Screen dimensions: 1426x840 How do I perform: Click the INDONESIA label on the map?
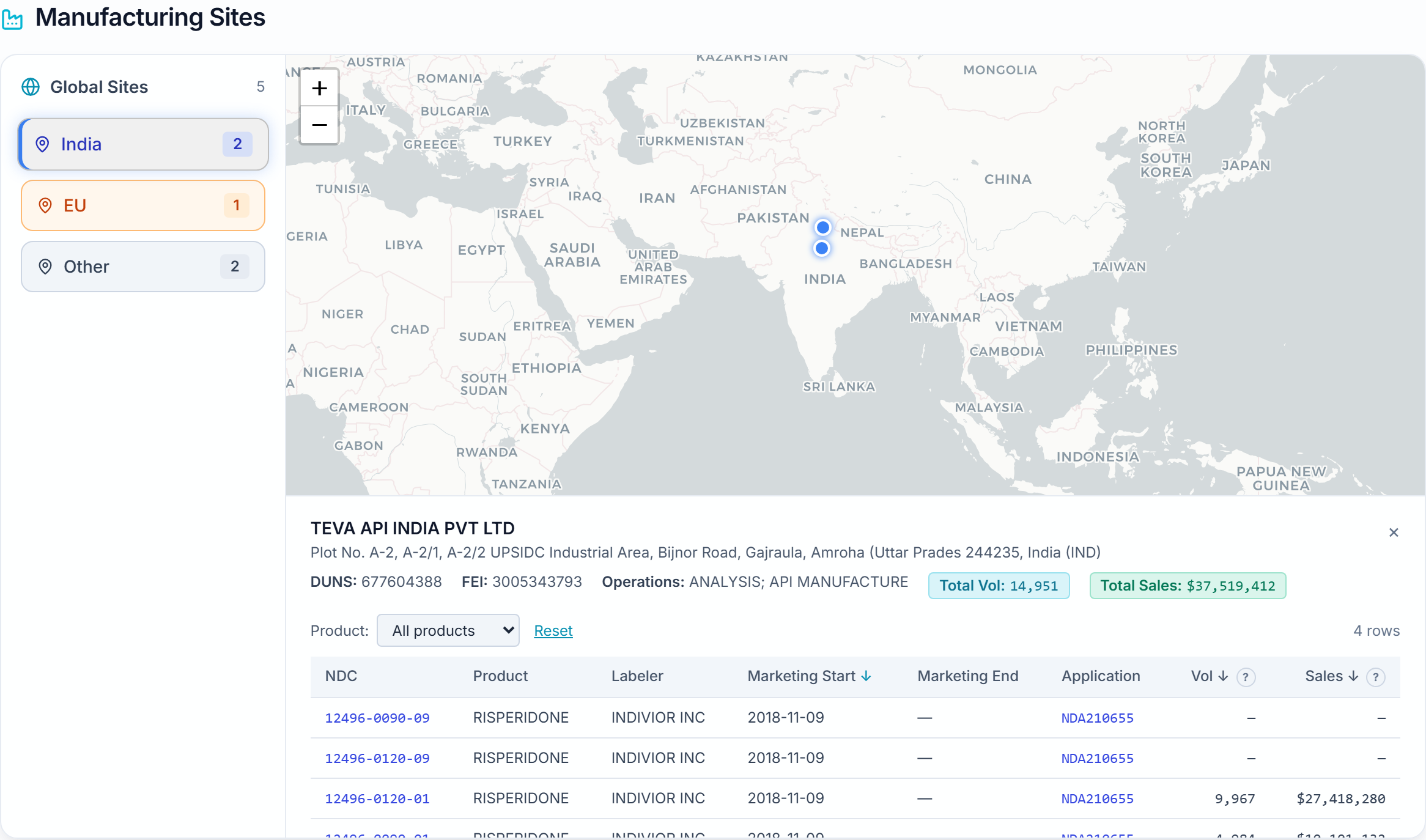pyautogui.click(x=1098, y=457)
